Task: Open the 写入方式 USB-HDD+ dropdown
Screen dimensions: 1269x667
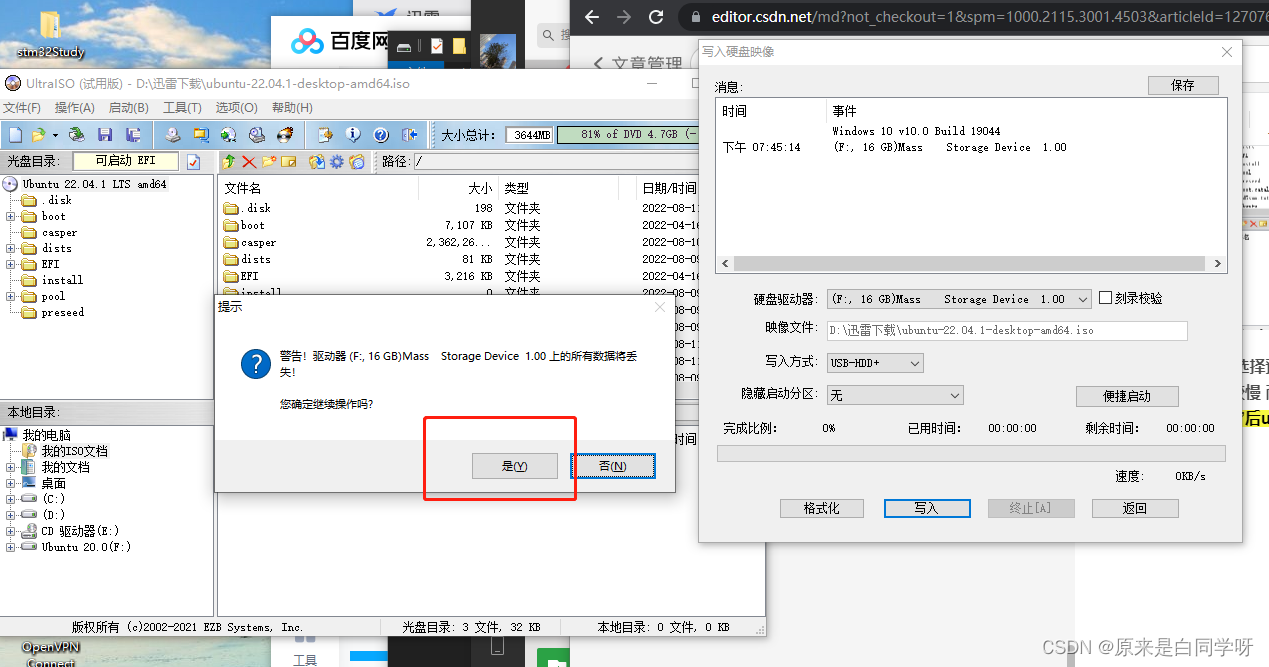Action: [915, 363]
